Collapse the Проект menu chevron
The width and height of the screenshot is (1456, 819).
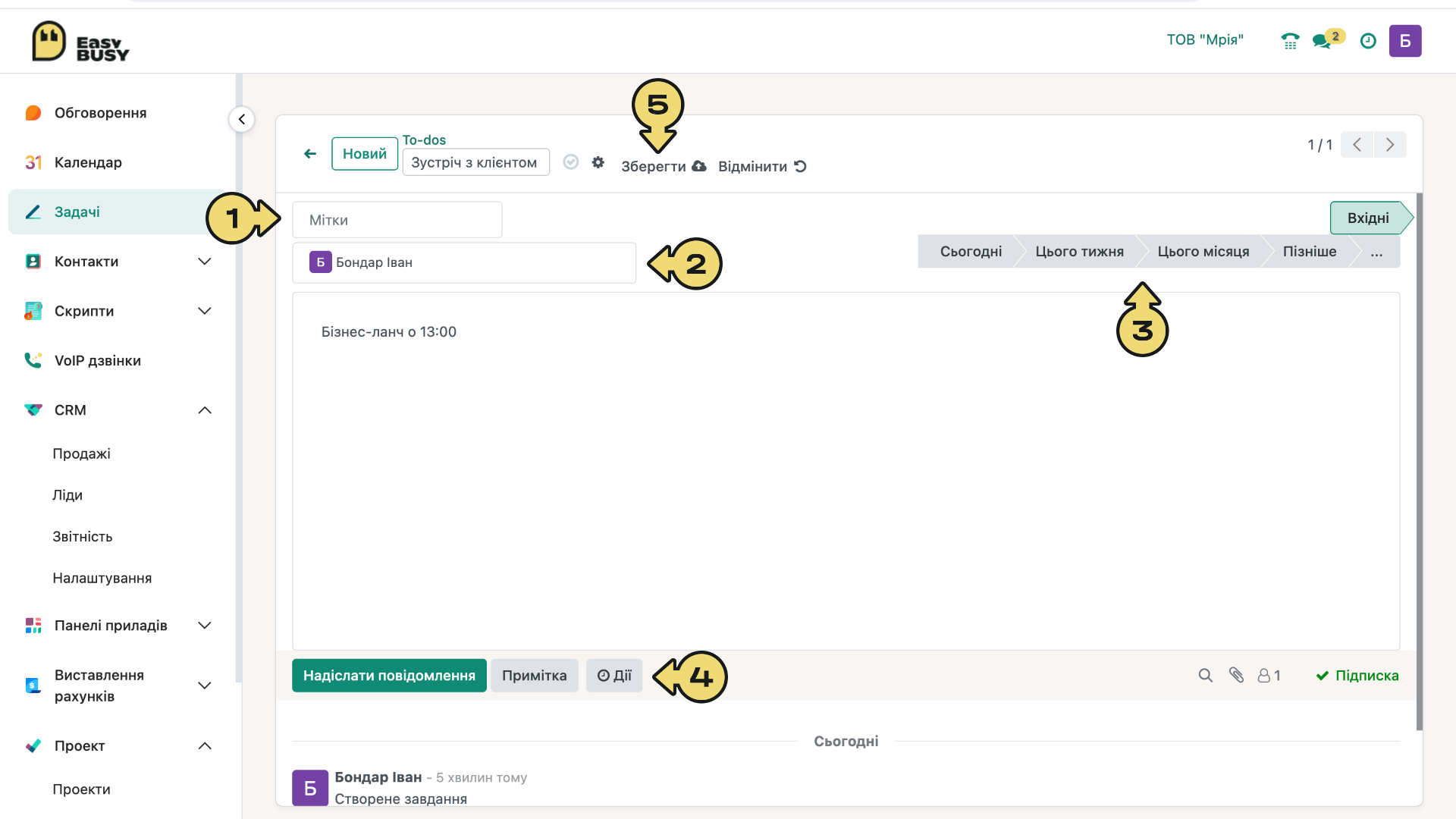pyautogui.click(x=205, y=746)
